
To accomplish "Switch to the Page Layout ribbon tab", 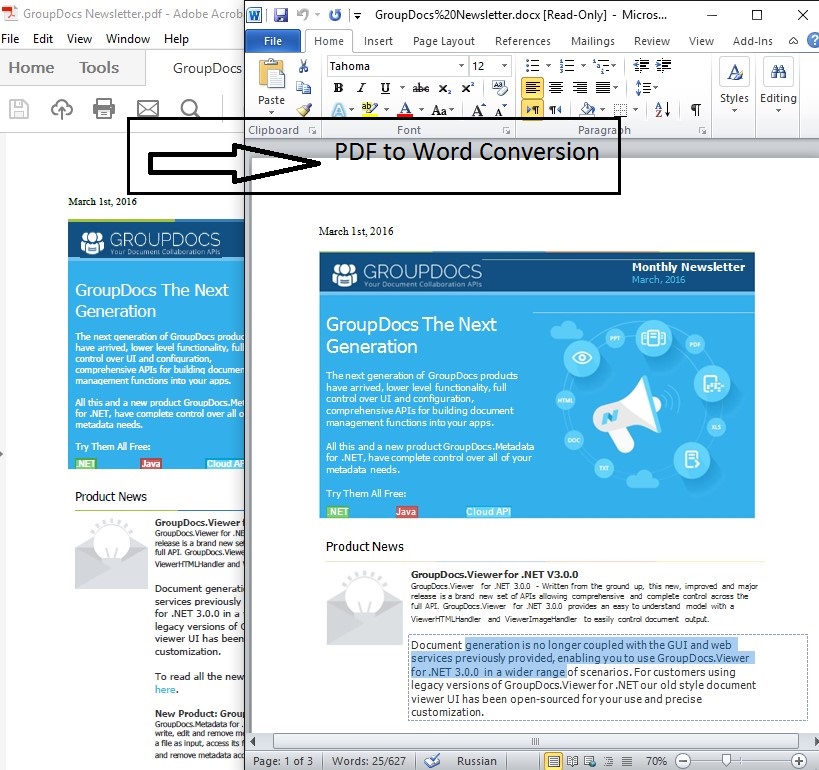I will coord(443,41).
